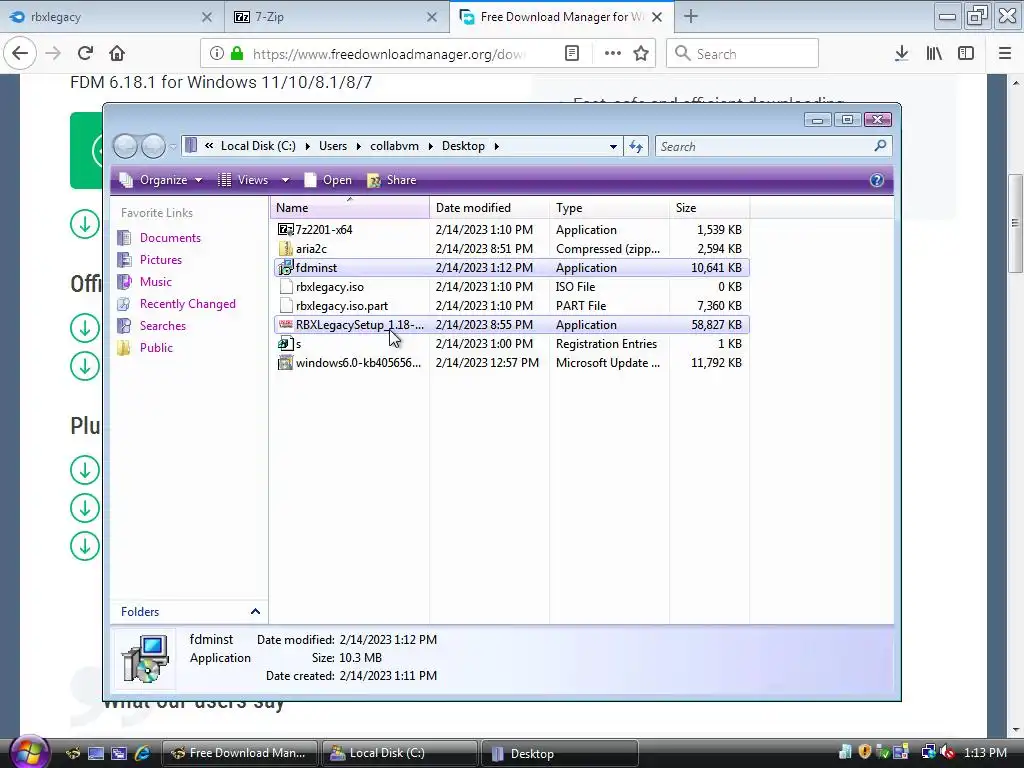
Task: Click the Open toolbar button
Action: pyautogui.click(x=328, y=180)
